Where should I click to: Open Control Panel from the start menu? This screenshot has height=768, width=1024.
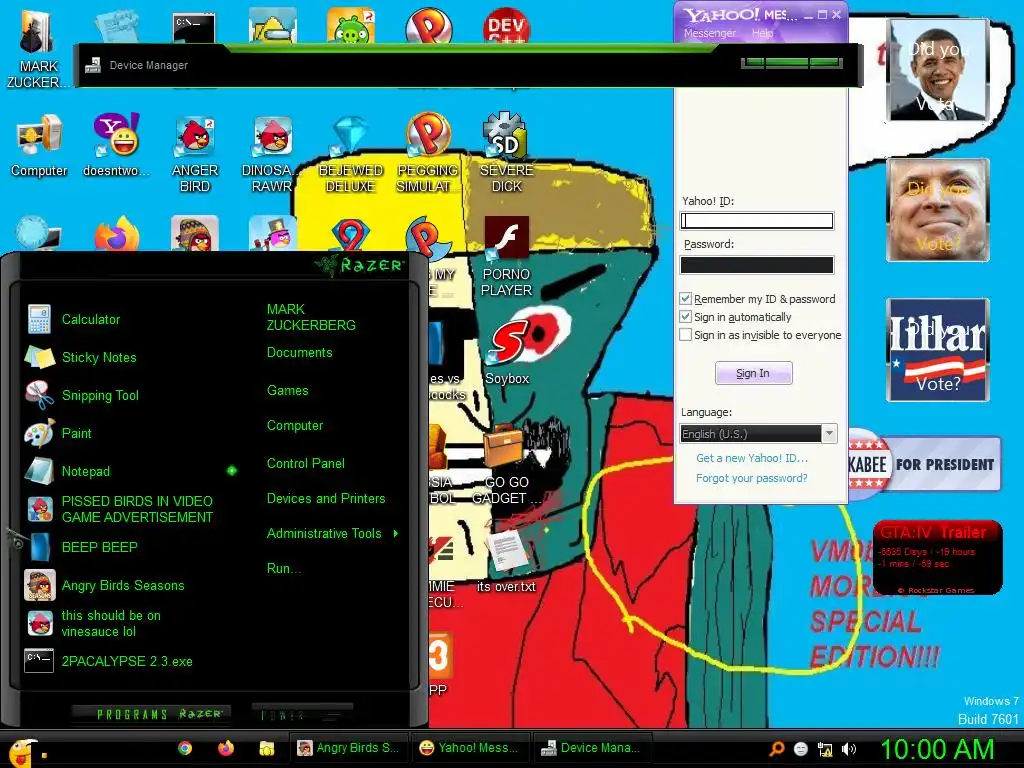click(x=306, y=464)
